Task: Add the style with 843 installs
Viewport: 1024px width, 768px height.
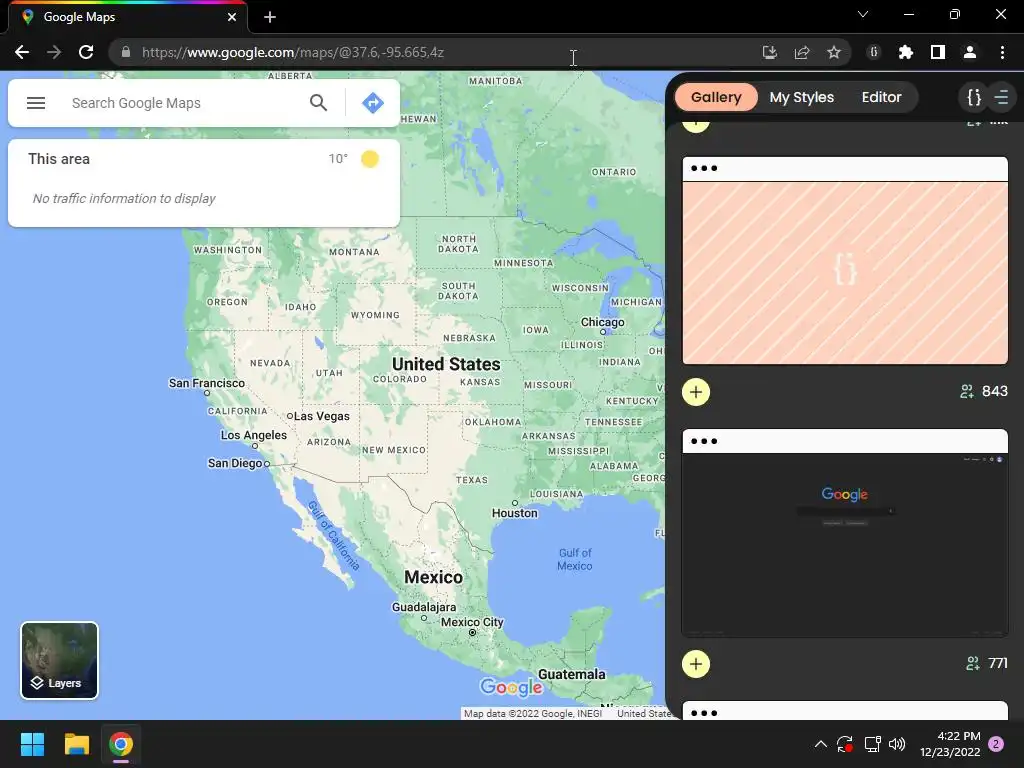Action: (696, 392)
